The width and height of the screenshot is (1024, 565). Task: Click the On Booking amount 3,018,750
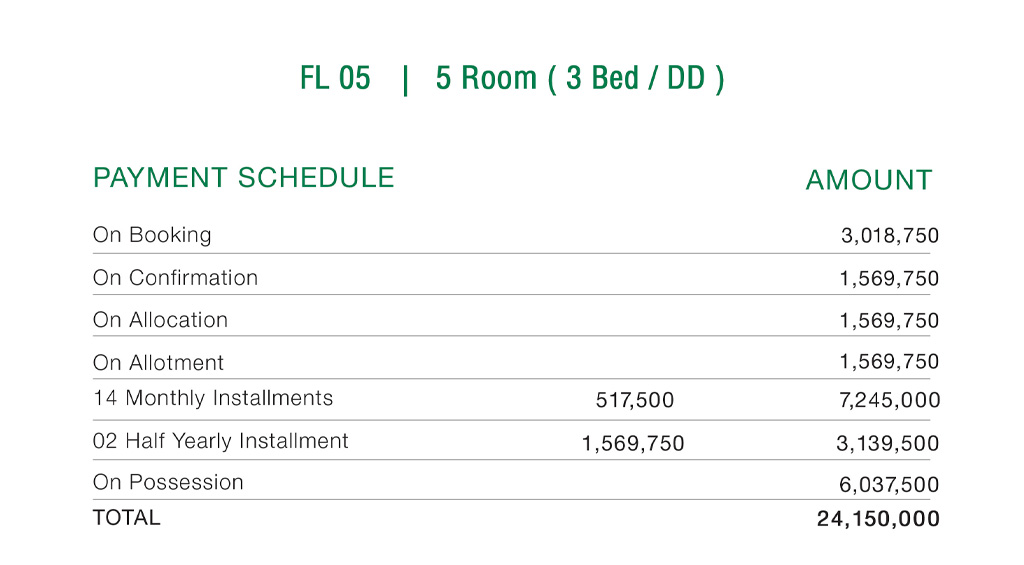tap(889, 237)
